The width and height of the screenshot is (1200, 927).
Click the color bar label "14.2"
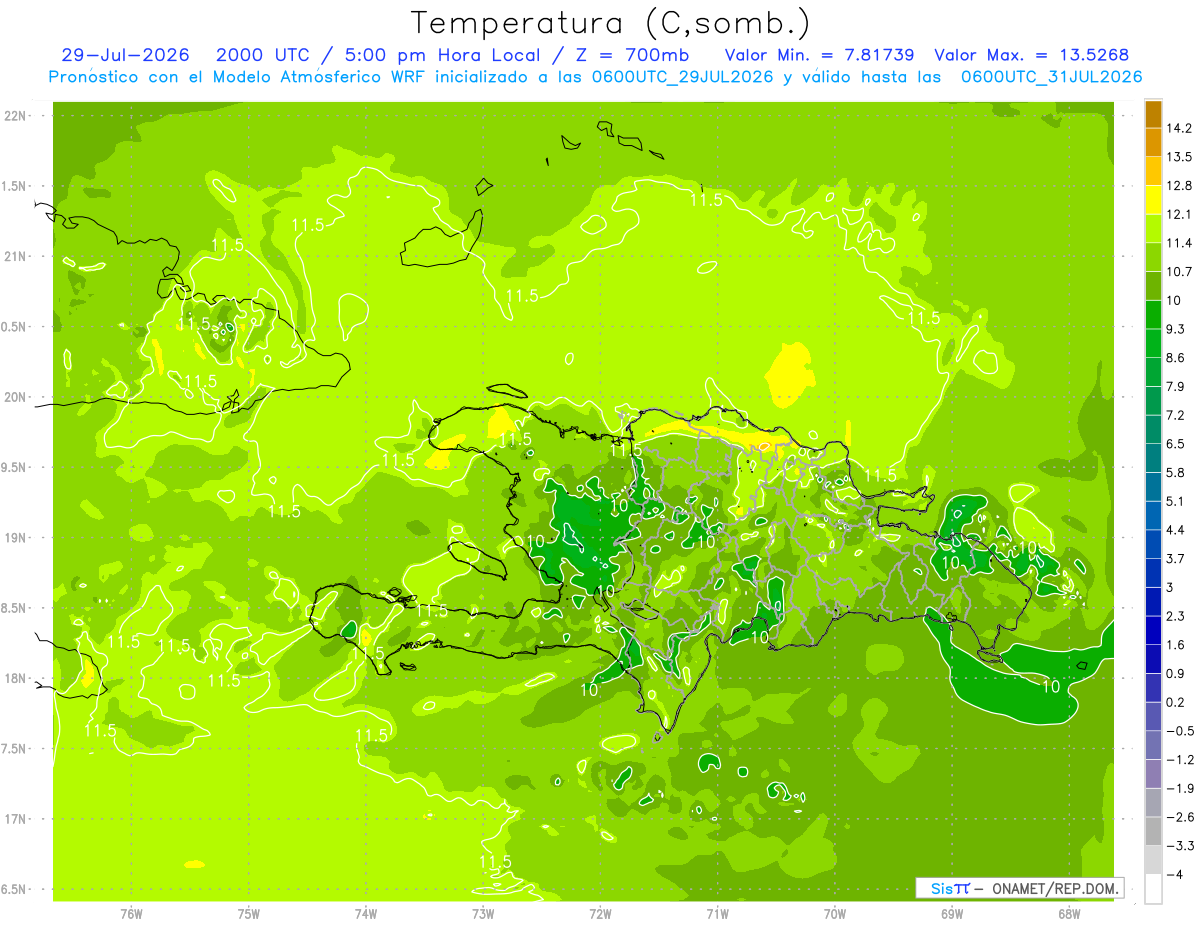pyautogui.click(x=1181, y=128)
